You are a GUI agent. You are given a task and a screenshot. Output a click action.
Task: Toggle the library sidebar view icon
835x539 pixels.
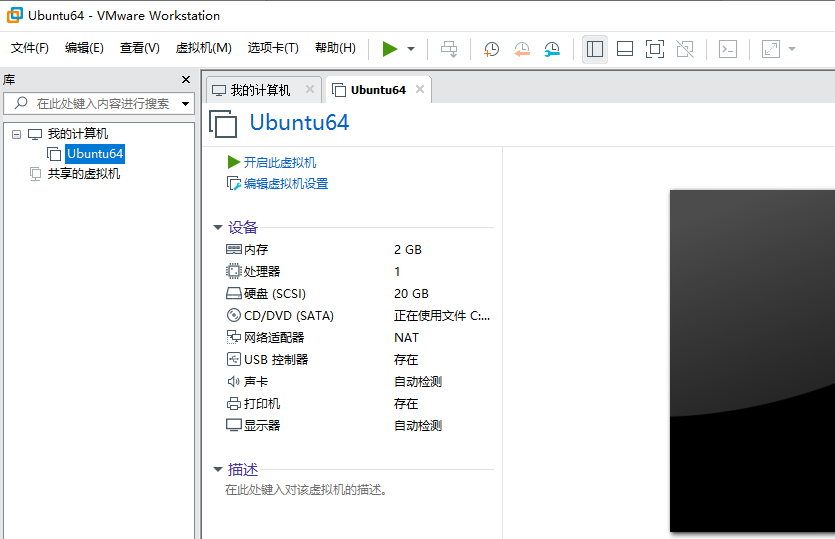tap(595, 49)
